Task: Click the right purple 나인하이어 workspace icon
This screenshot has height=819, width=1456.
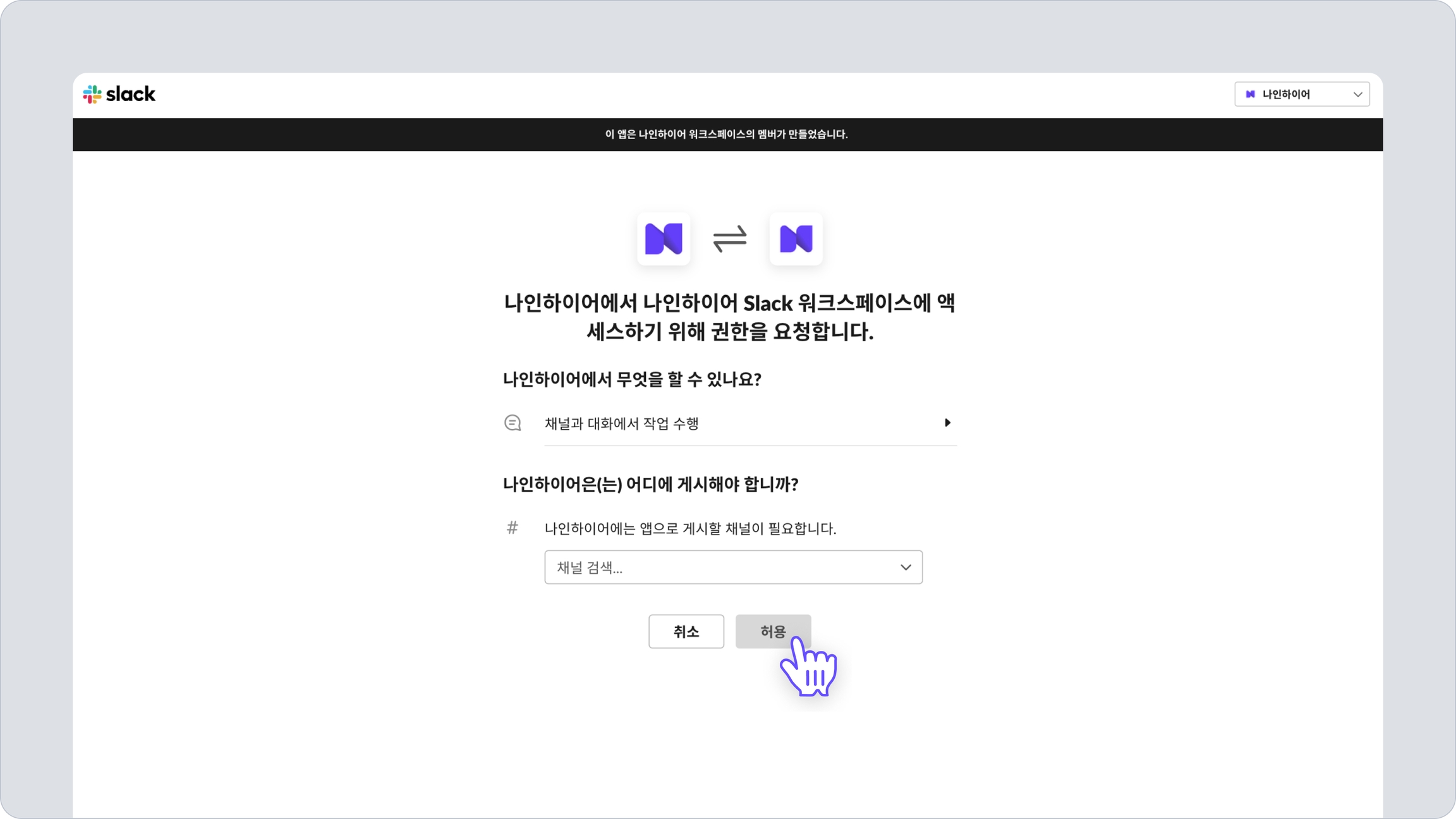Action: (x=796, y=239)
